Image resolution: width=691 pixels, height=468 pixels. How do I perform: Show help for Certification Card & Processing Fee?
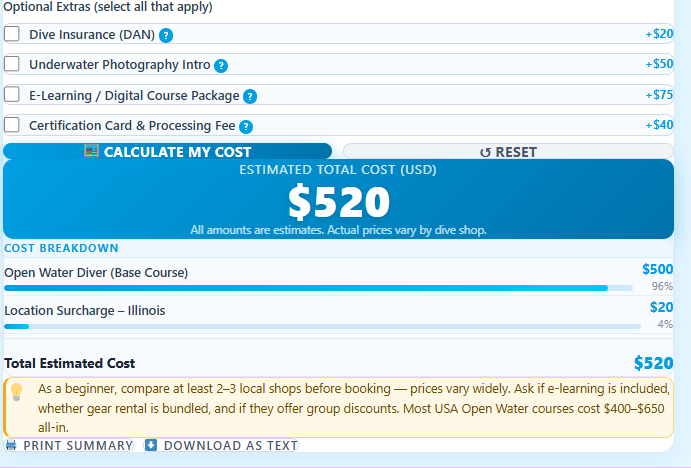pyautogui.click(x=246, y=127)
